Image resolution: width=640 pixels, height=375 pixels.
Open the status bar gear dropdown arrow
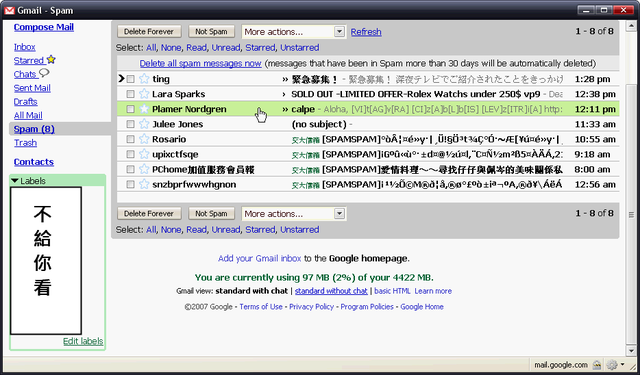(622, 364)
